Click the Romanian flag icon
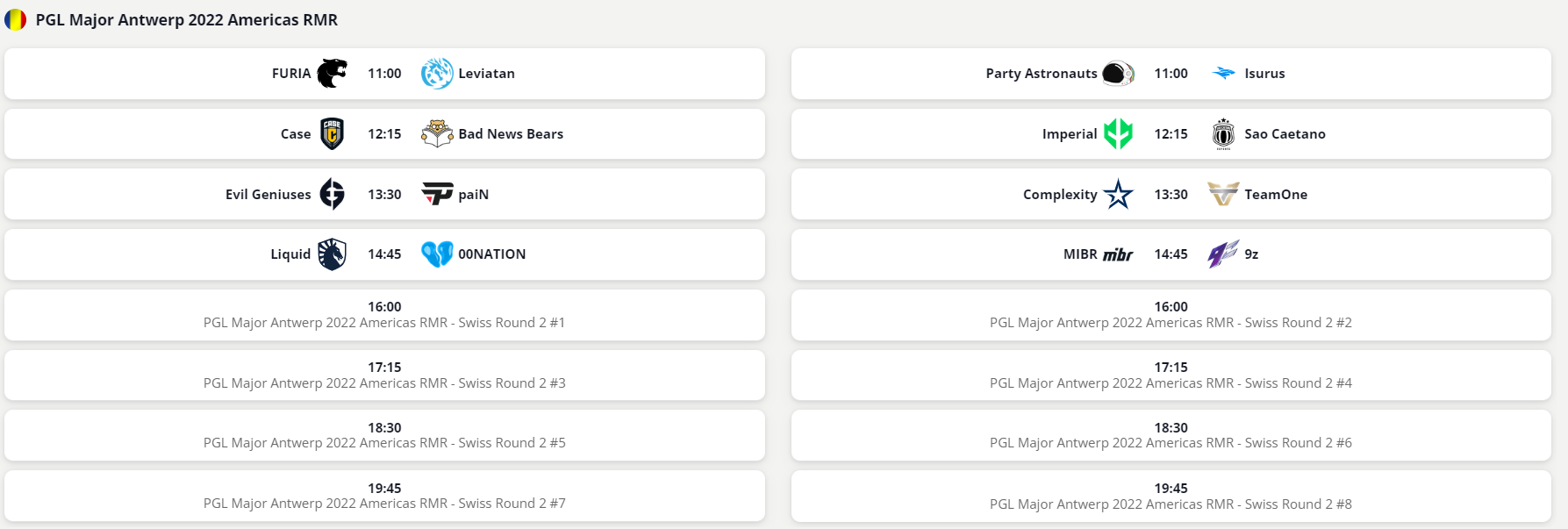Viewport: 1568px width, 529px height. coord(16,19)
